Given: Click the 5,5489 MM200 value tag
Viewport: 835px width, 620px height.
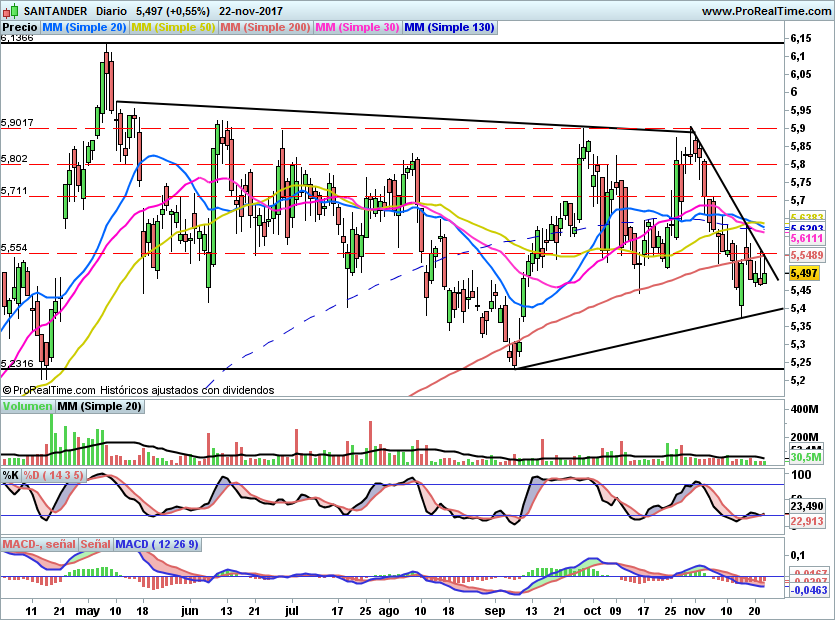Looking at the screenshot, I should pos(806,255).
